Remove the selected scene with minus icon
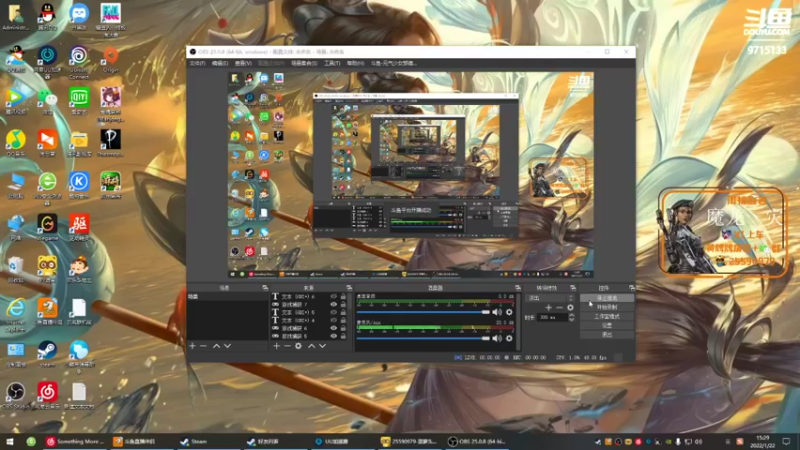 click(x=203, y=346)
